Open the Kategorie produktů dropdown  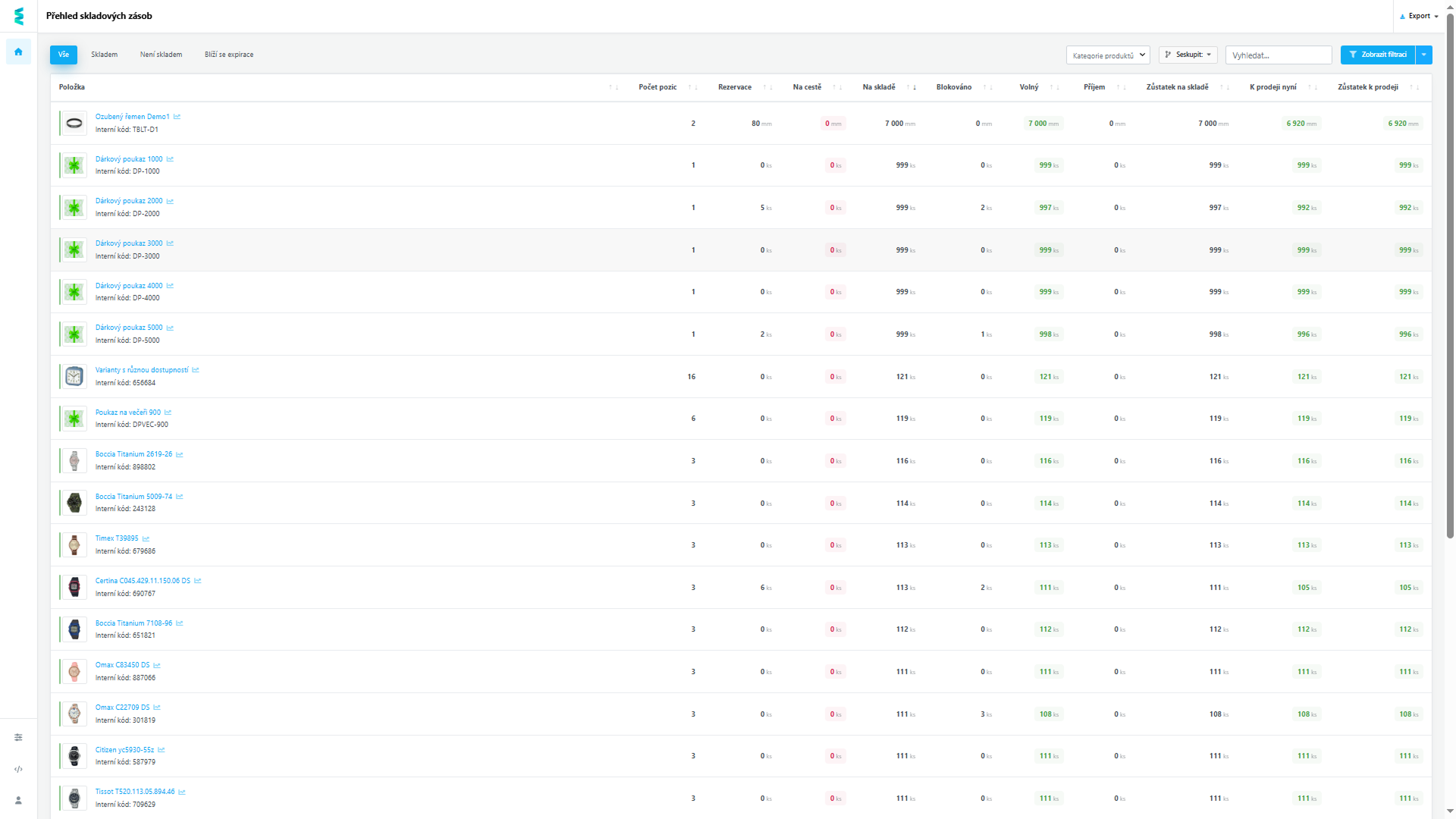1108,55
